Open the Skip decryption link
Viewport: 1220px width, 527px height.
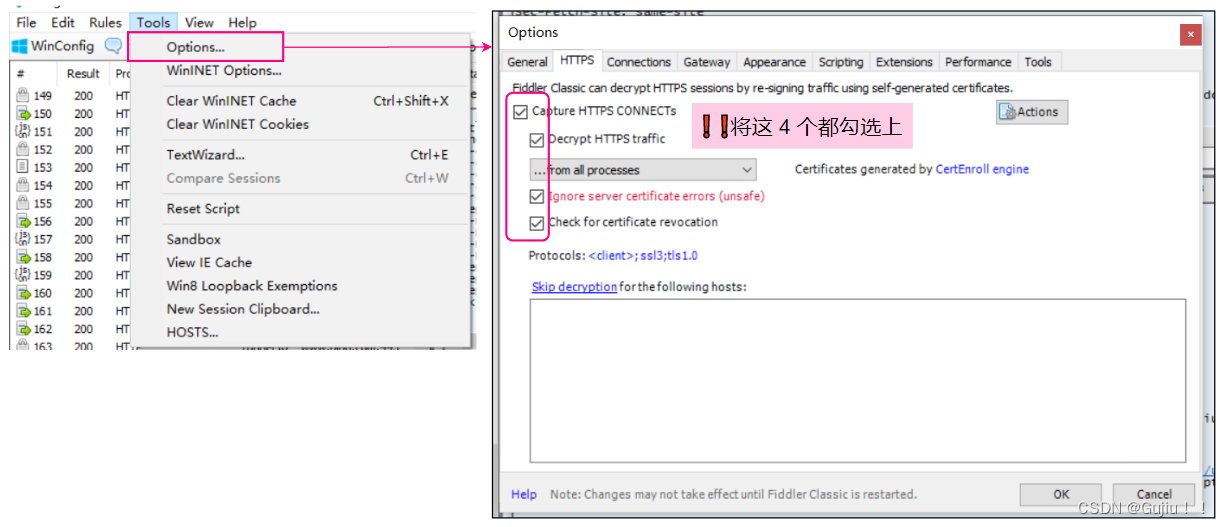tap(574, 287)
